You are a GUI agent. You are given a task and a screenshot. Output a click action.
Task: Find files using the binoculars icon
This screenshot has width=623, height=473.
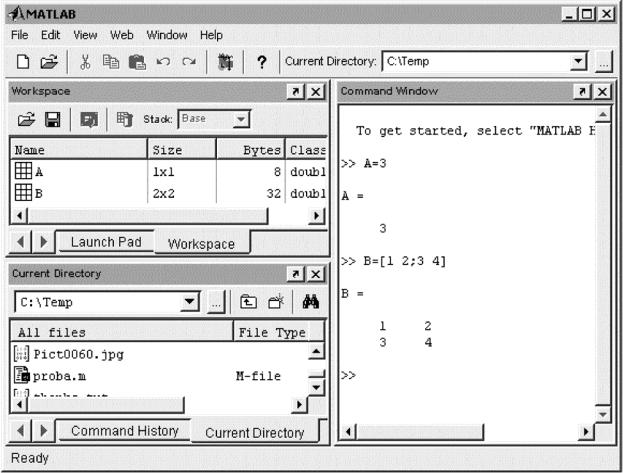(x=310, y=302)
